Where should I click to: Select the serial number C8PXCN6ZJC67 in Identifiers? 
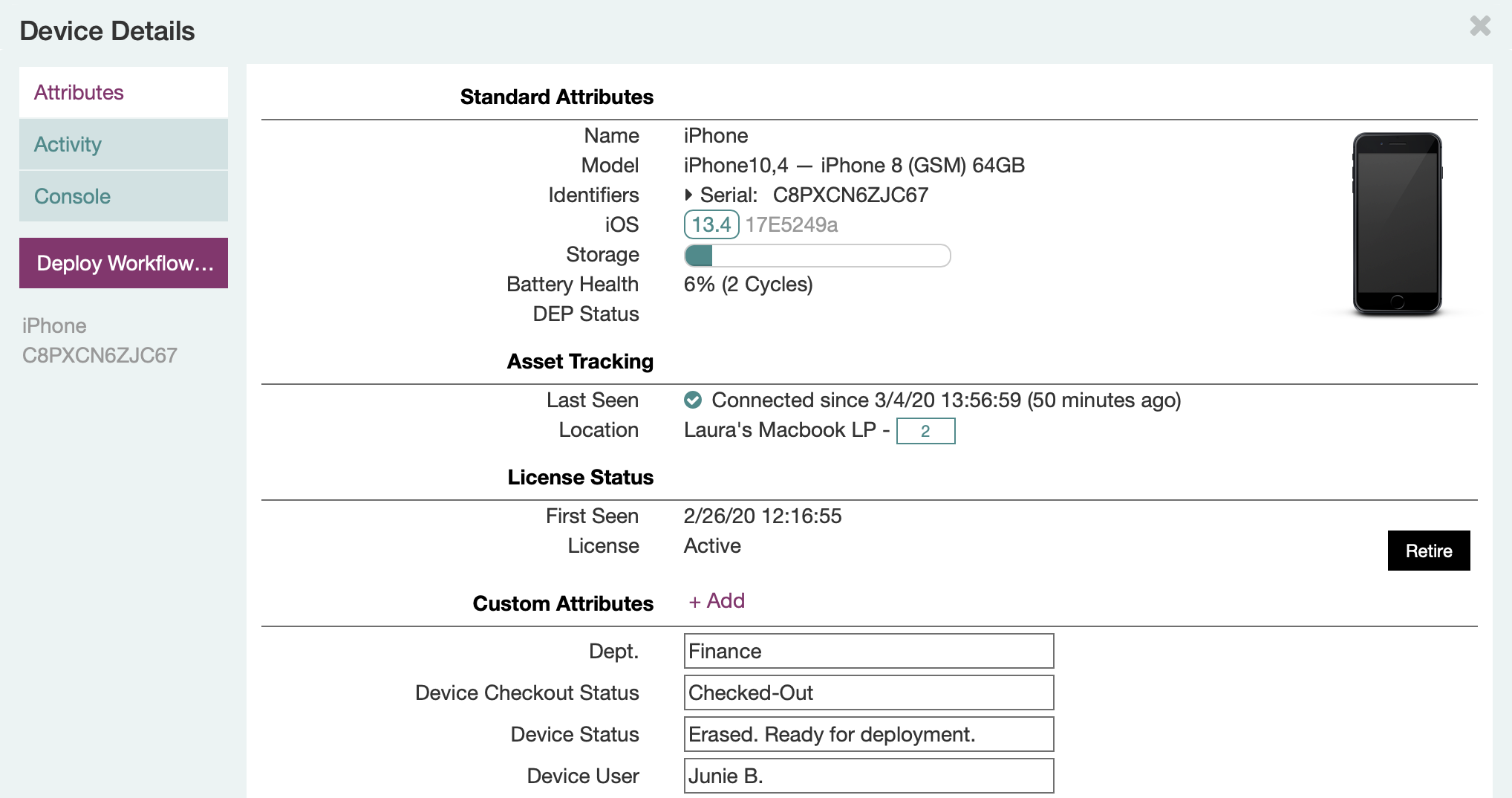(x=850, y=195)
